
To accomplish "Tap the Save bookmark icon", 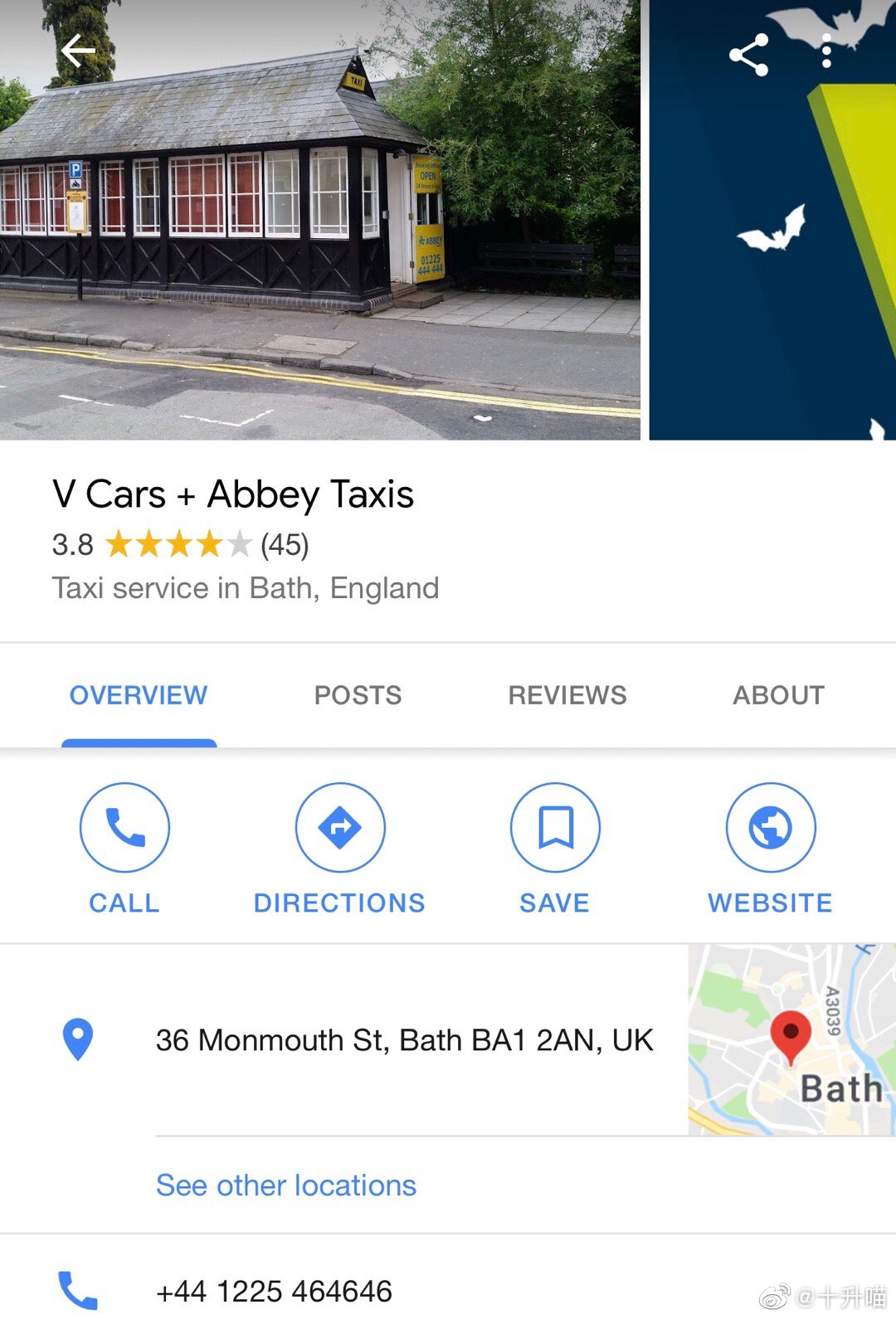I will pos(555,827).
